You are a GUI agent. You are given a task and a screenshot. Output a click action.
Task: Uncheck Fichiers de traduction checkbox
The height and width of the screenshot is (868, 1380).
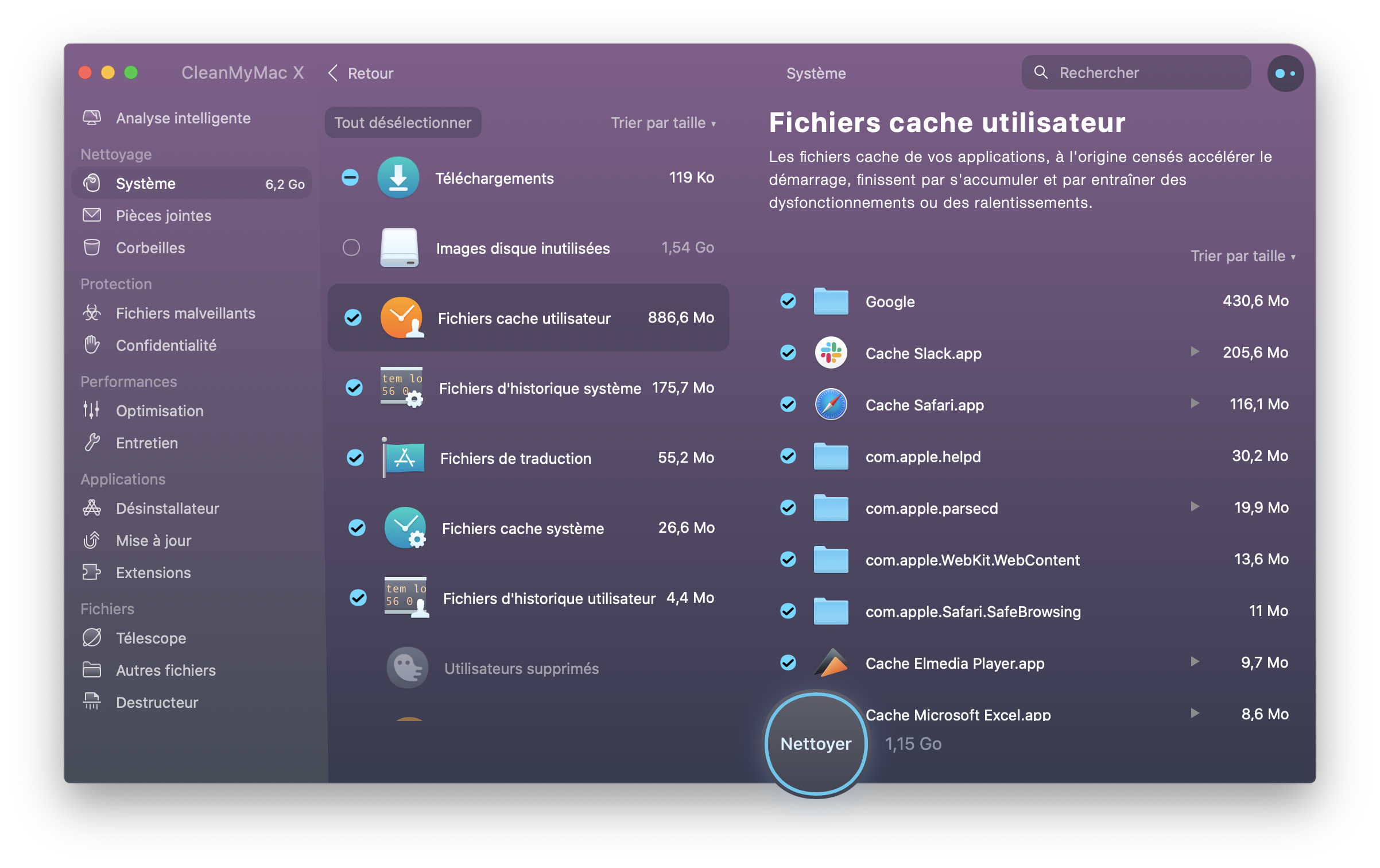coord(355,458)
